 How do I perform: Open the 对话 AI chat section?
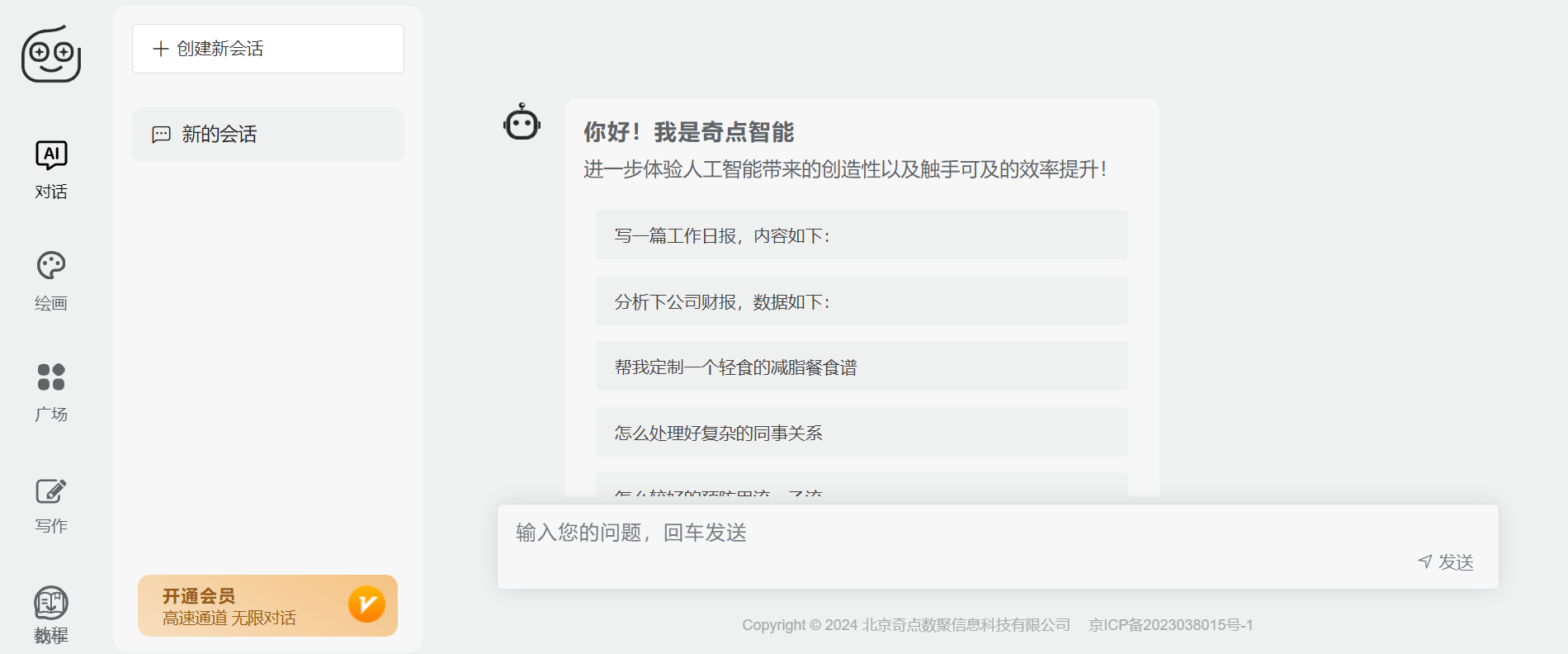(51, 170)
